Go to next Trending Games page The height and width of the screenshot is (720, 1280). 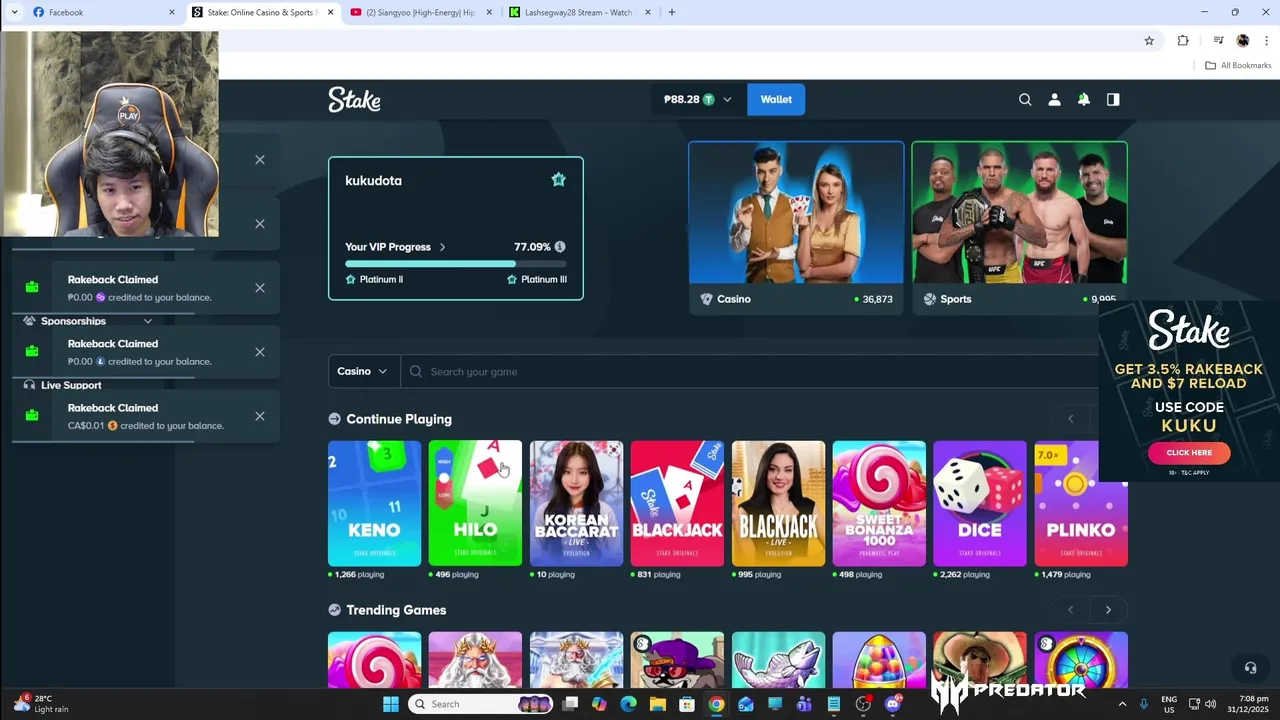click(x=1108, y=610)
